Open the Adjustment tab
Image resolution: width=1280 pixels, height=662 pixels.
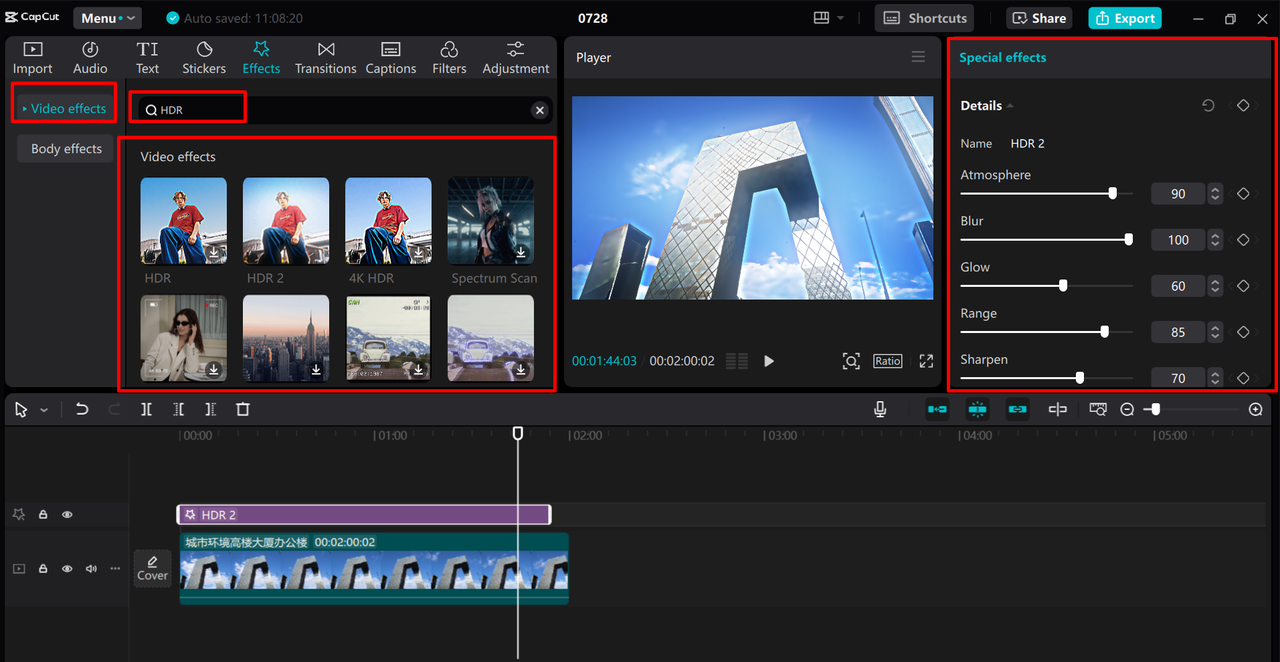pos(516,58)
